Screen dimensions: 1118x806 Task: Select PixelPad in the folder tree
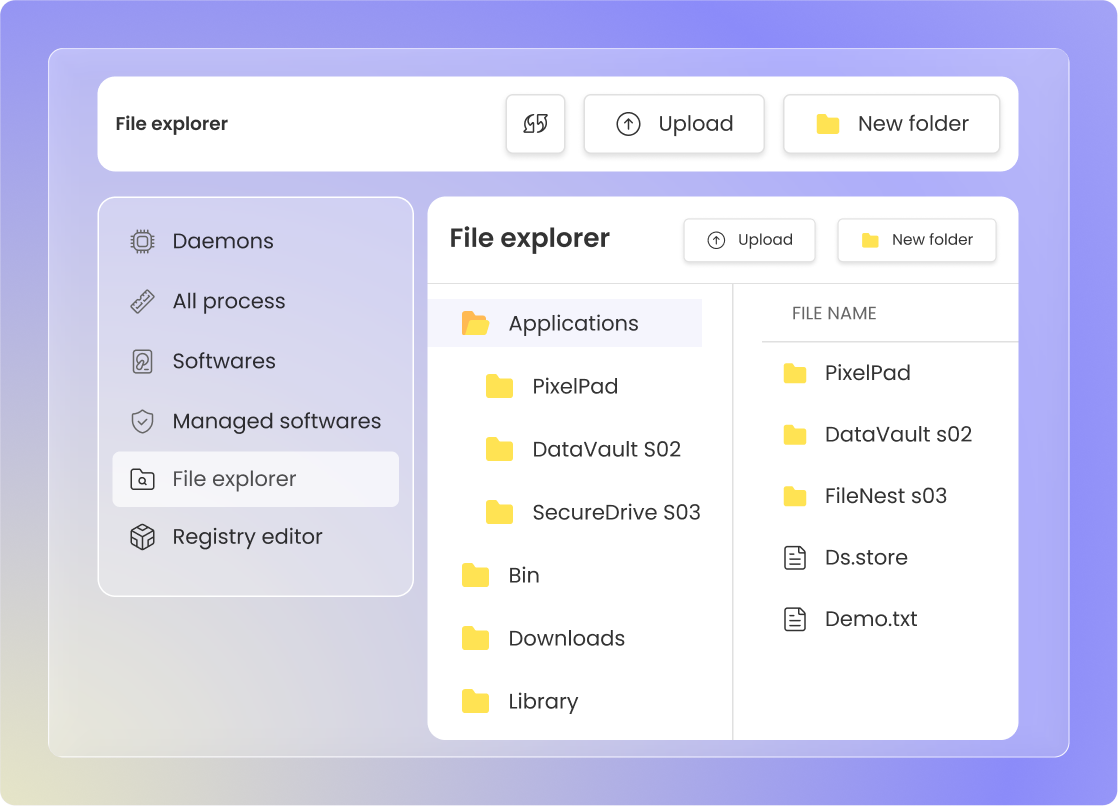(574, 386)
